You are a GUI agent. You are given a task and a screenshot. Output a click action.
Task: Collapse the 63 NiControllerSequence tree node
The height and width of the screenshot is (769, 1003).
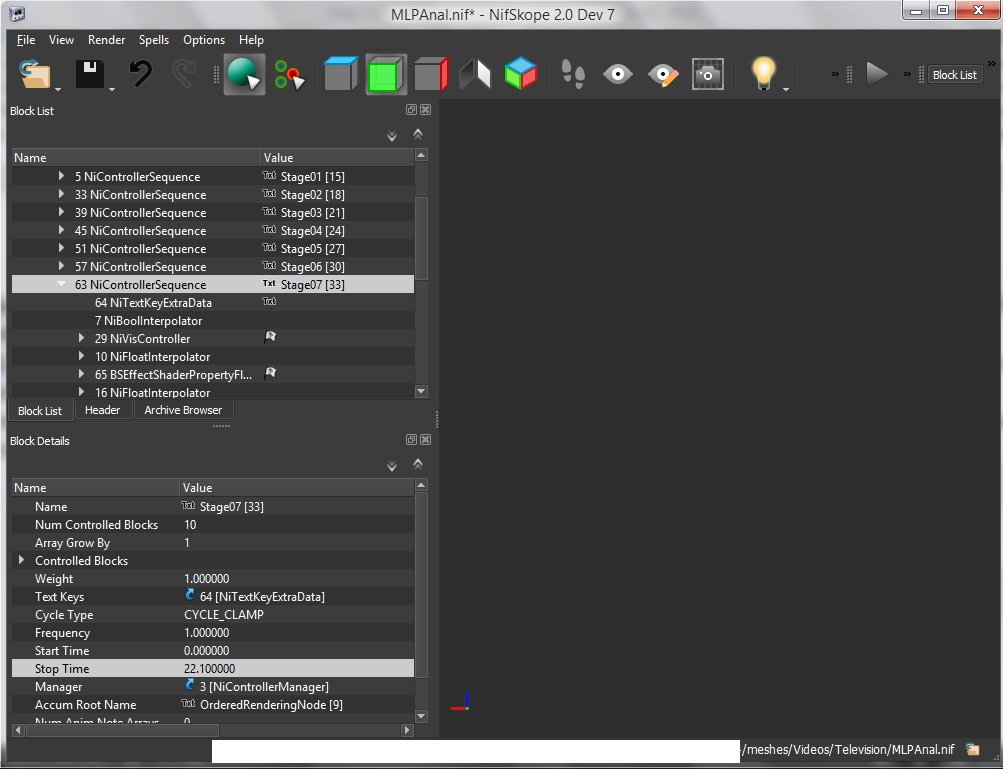coord(62,285)
